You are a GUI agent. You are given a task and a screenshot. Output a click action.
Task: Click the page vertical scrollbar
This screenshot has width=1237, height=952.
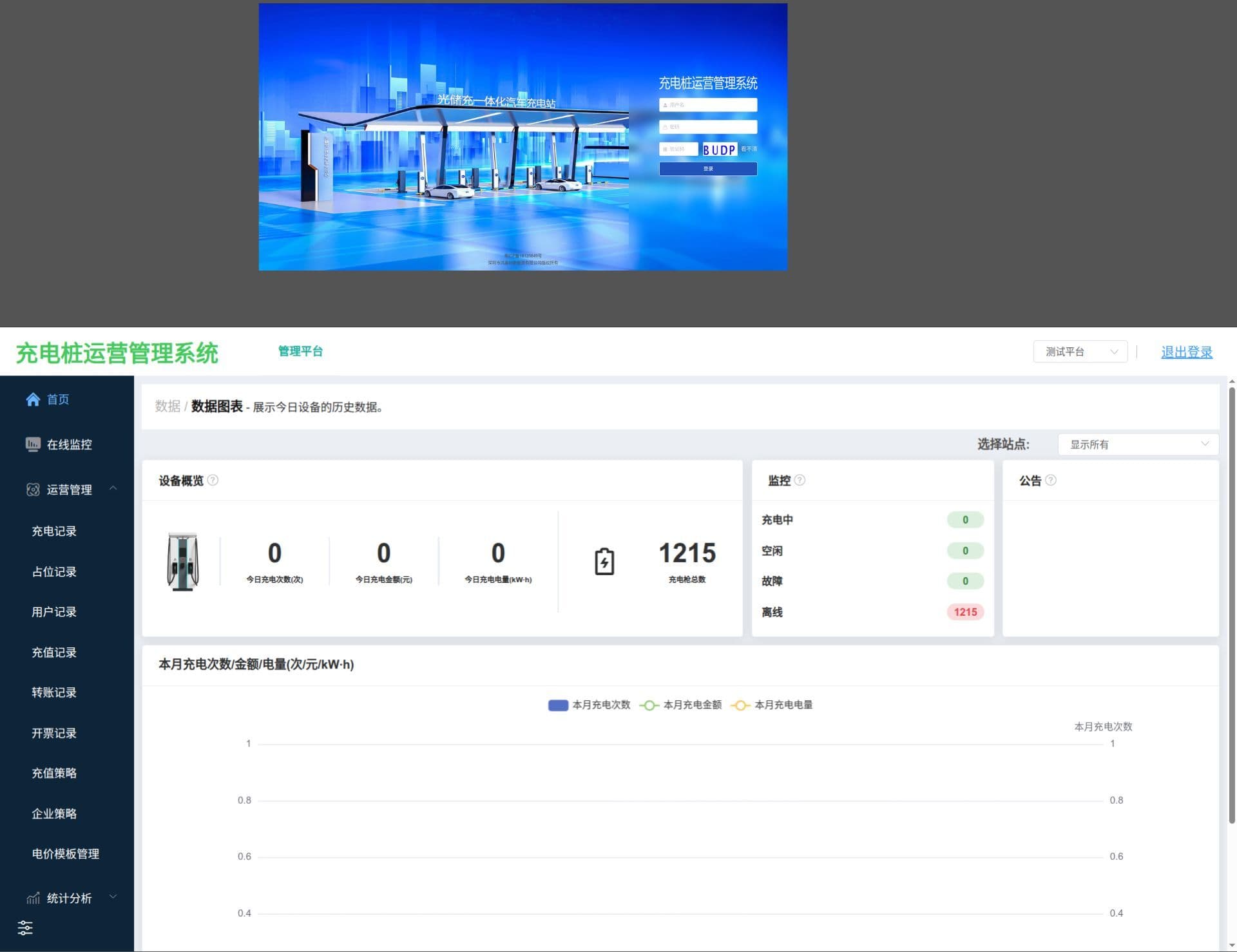tap(1232, 605)
